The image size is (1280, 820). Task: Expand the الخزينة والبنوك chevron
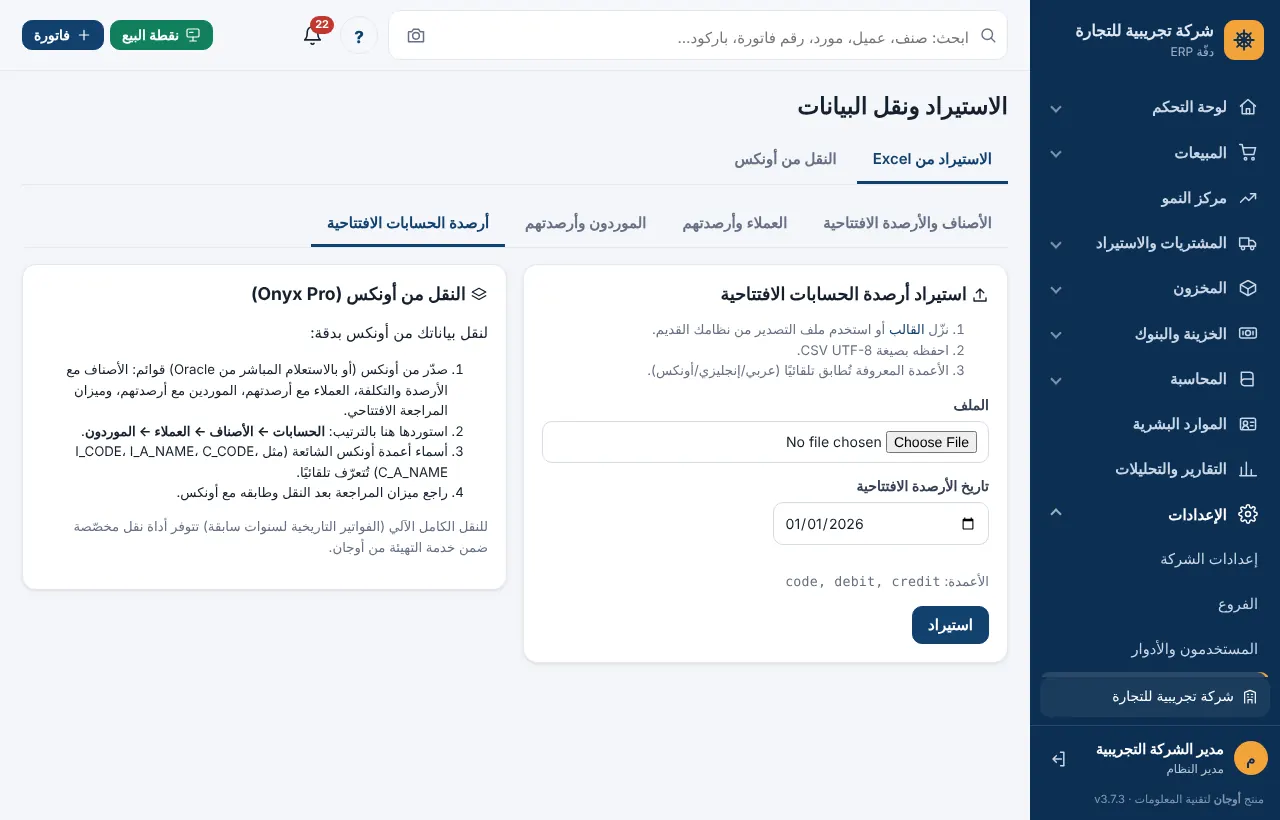tap(1056, 334)
